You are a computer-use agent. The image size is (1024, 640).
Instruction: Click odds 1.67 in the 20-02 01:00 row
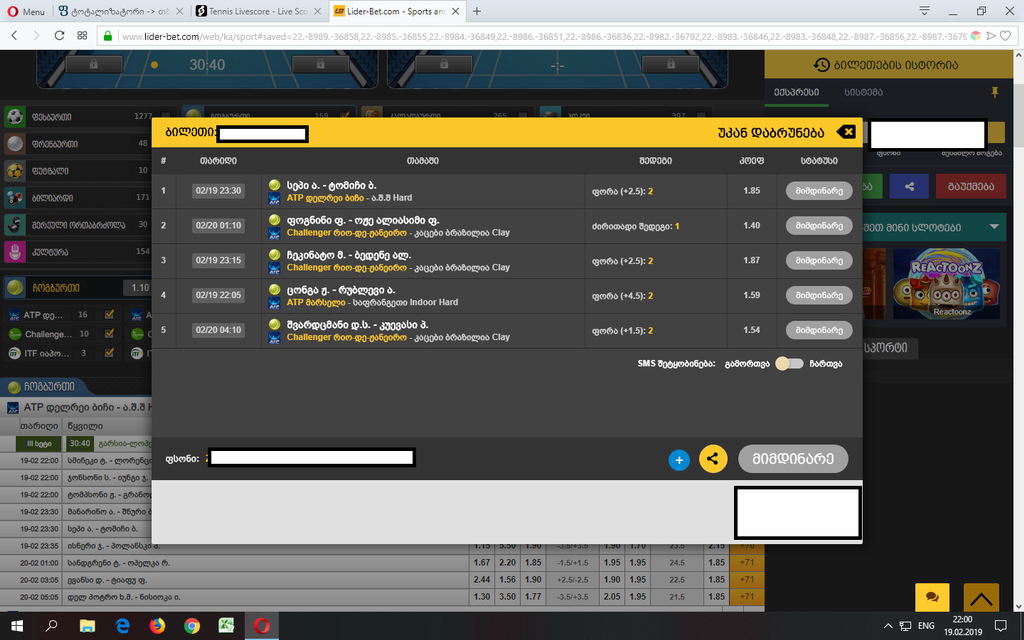482,562
